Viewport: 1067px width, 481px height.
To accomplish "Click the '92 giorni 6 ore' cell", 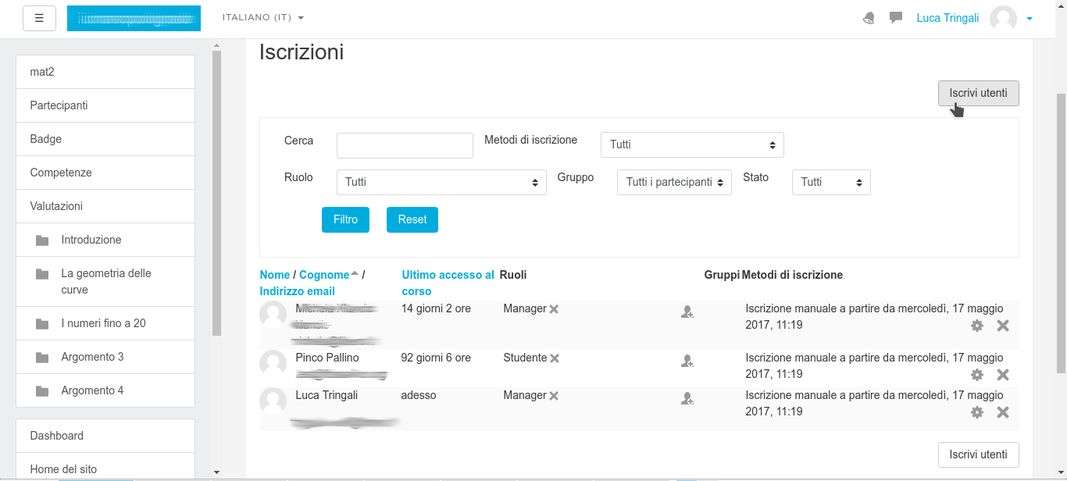I will point(436,358).
